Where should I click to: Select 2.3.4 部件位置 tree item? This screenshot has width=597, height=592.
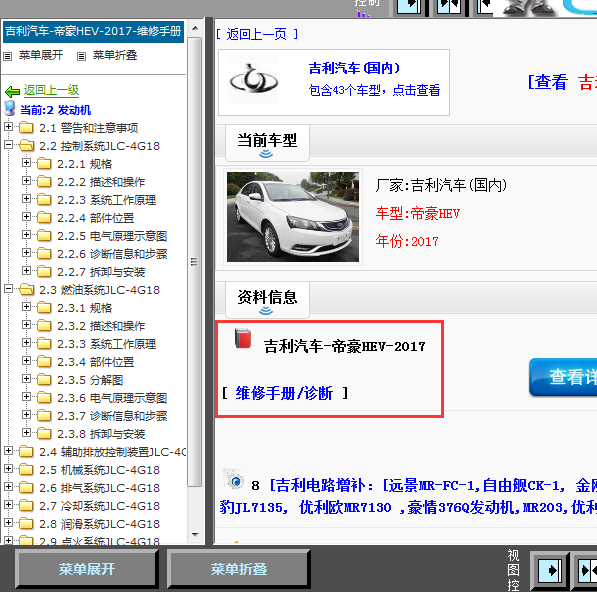96,362
